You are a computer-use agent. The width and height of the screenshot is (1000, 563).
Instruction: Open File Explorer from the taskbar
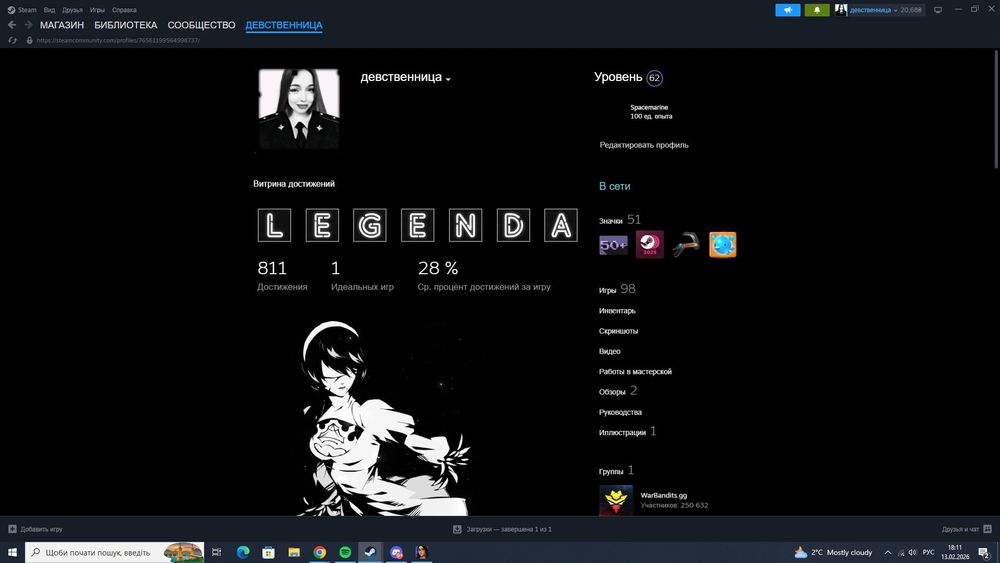point(294,552)
